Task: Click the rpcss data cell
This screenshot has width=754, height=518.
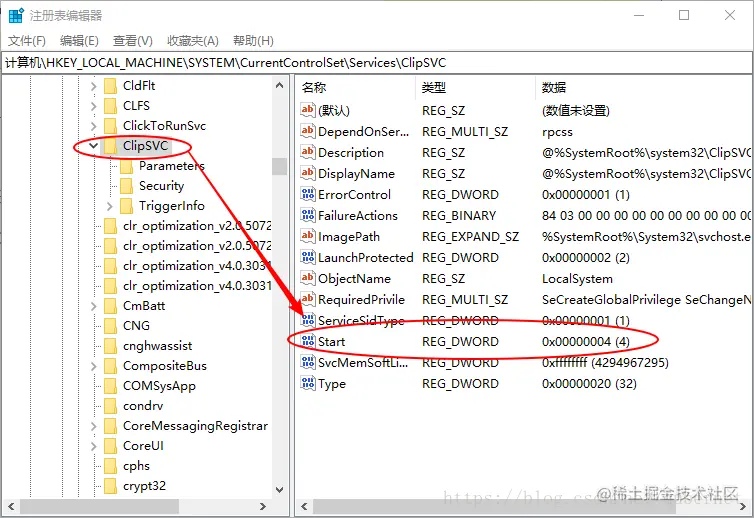Action: pos(557,132)
